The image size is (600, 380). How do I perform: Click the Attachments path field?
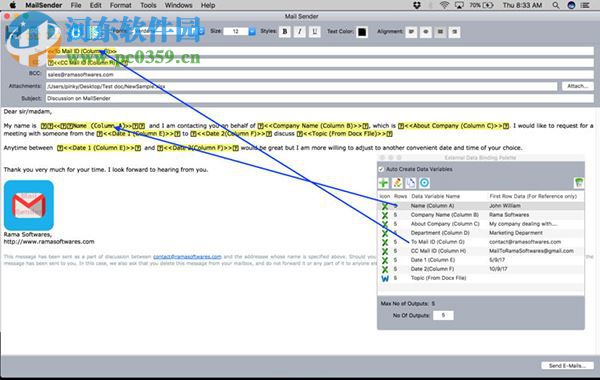tap(302, 86)
